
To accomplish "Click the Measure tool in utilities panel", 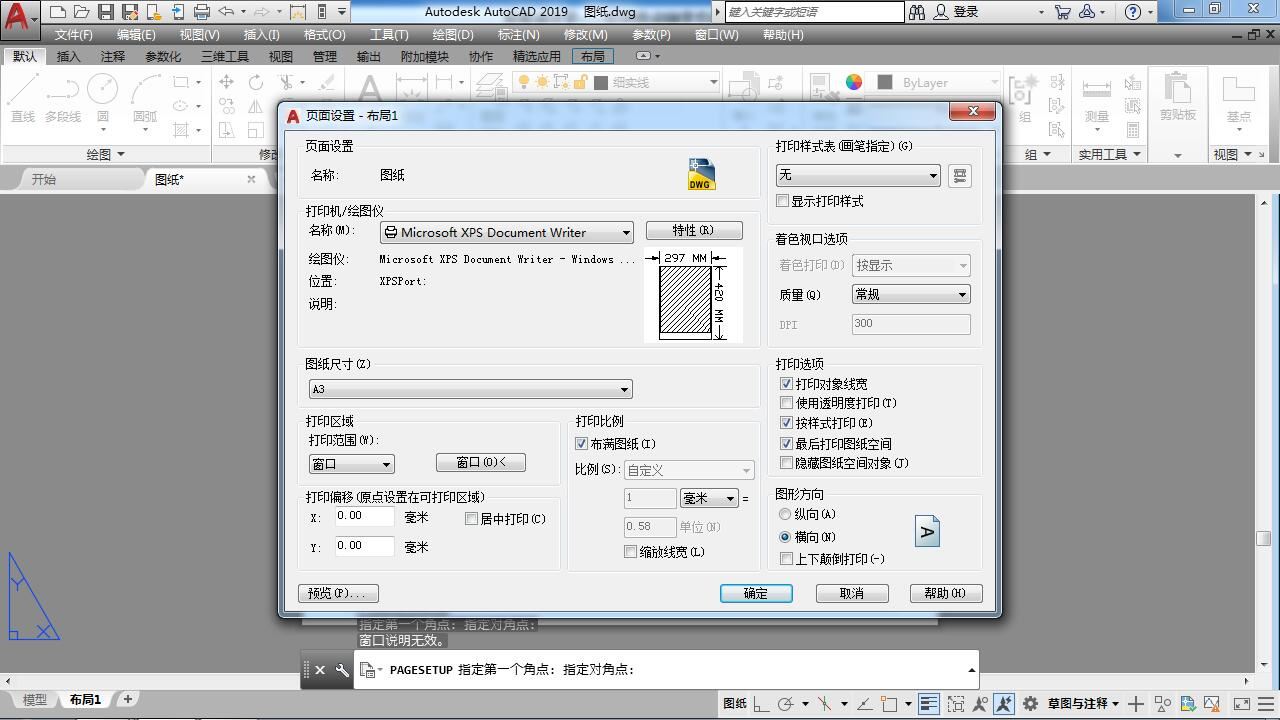I will coord(1097,97).
